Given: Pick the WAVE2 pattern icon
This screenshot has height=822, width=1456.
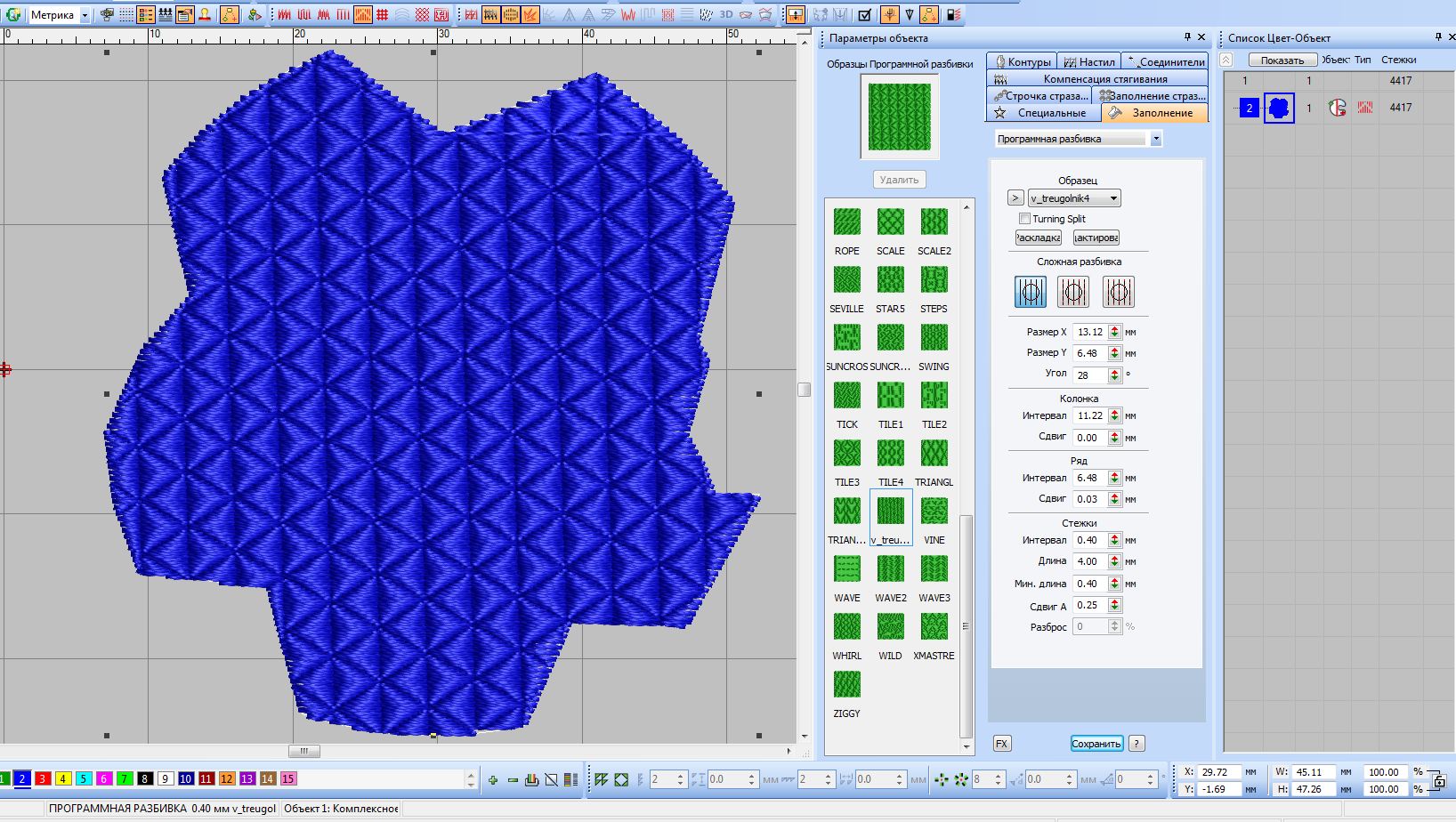Looking at the screenshot, I should (890, 568).
